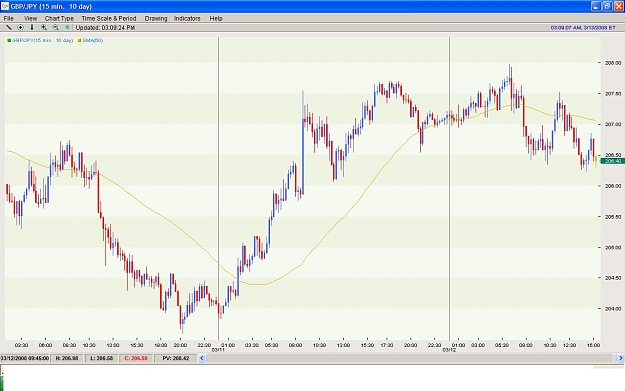Open the File menu
Viewport: 625px width, 391px height.
click(x=8, y=18)
